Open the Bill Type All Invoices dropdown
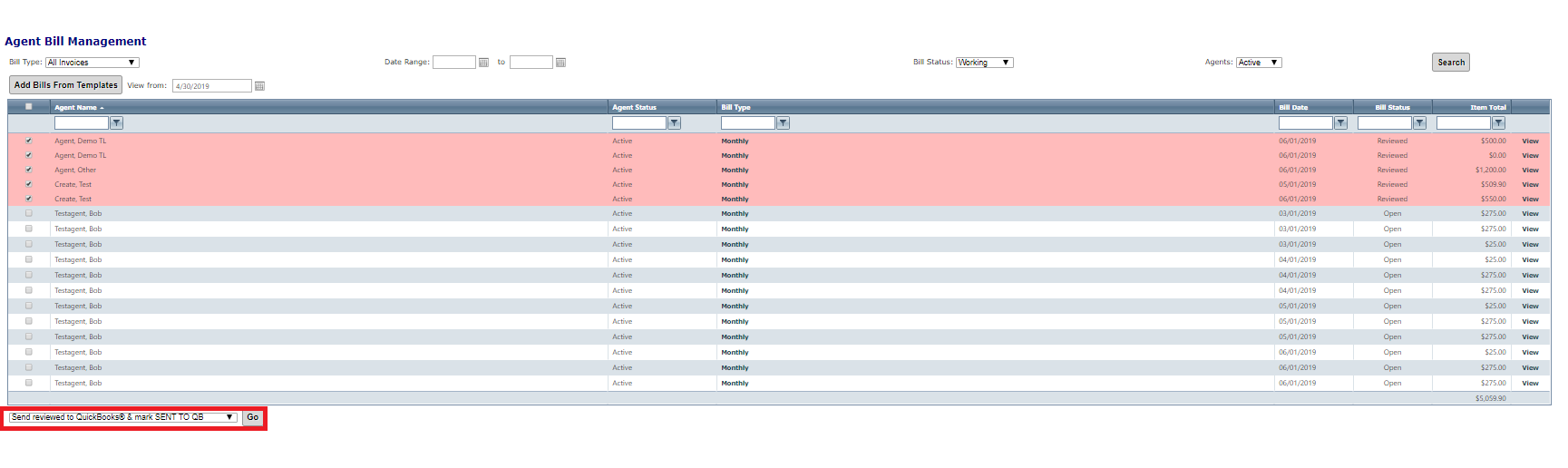Screen dimensions: 1568x468 [x=92, y=63]
